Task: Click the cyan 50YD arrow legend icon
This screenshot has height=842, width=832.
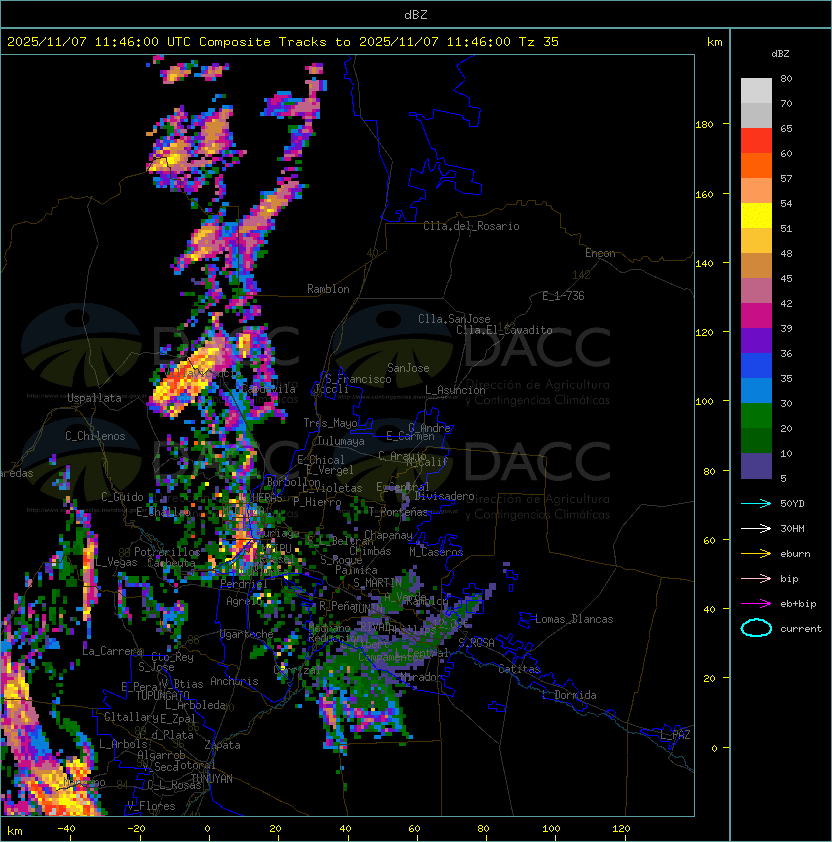Action: [756, 503]
